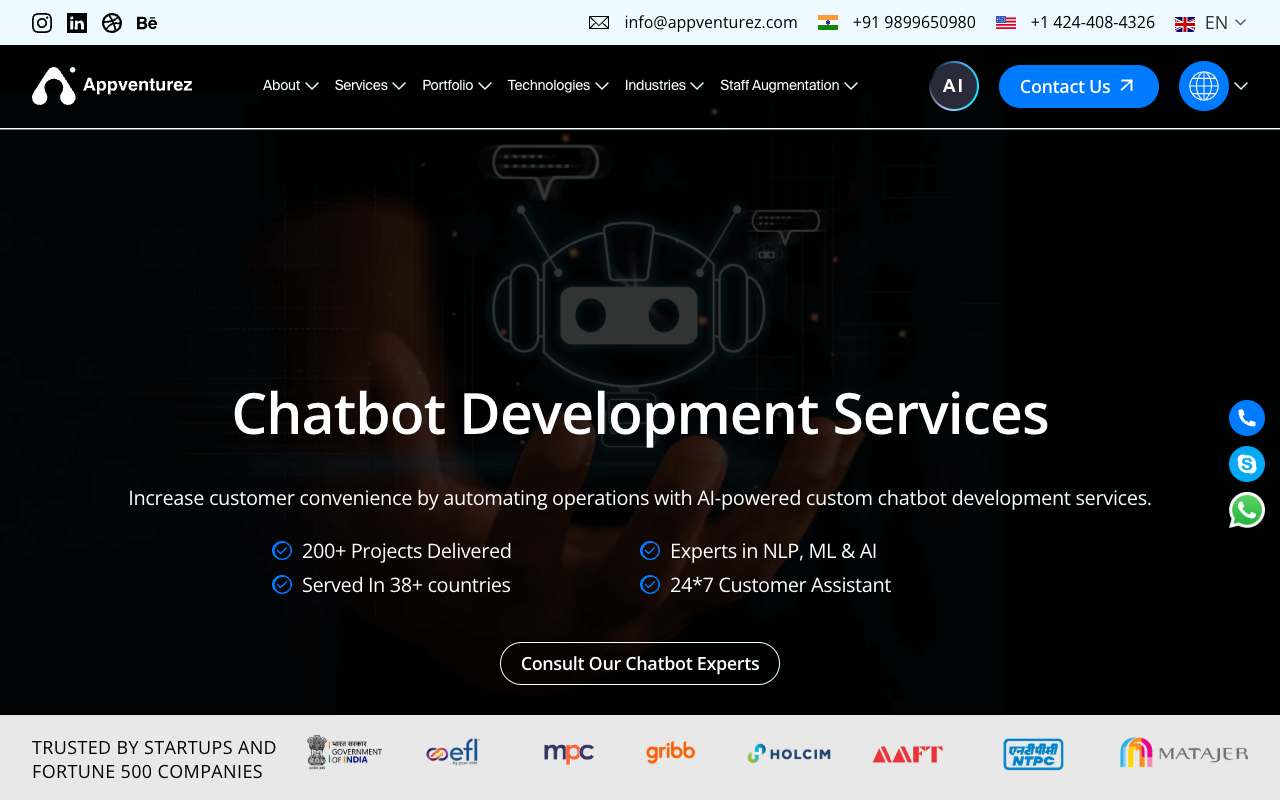This screenshot has width=1280, height=800.
Task: Expand the Staff Augmentation menu
Action: tap(789, 85)
